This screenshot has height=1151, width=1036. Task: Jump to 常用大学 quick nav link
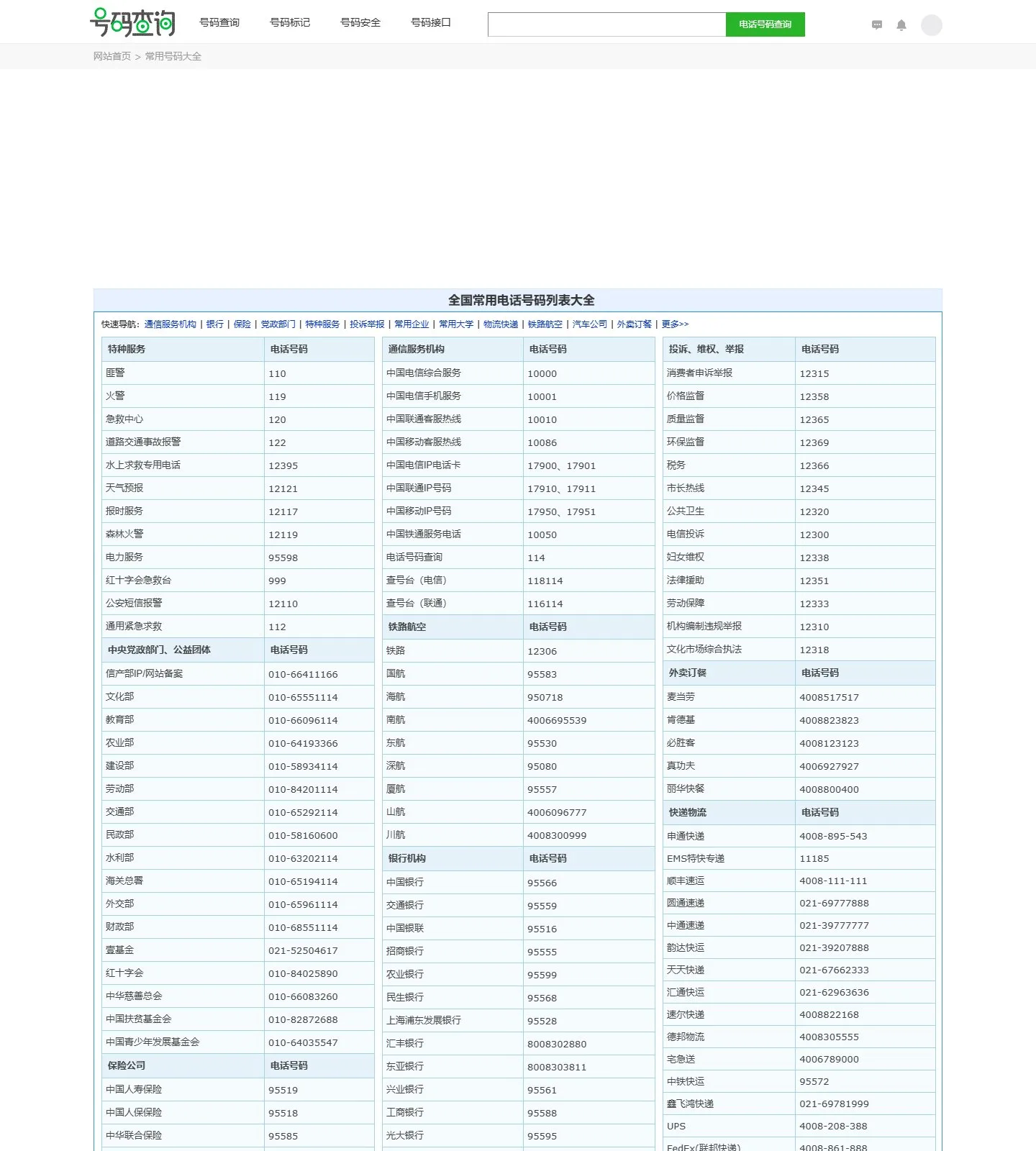tap(456, 324)
